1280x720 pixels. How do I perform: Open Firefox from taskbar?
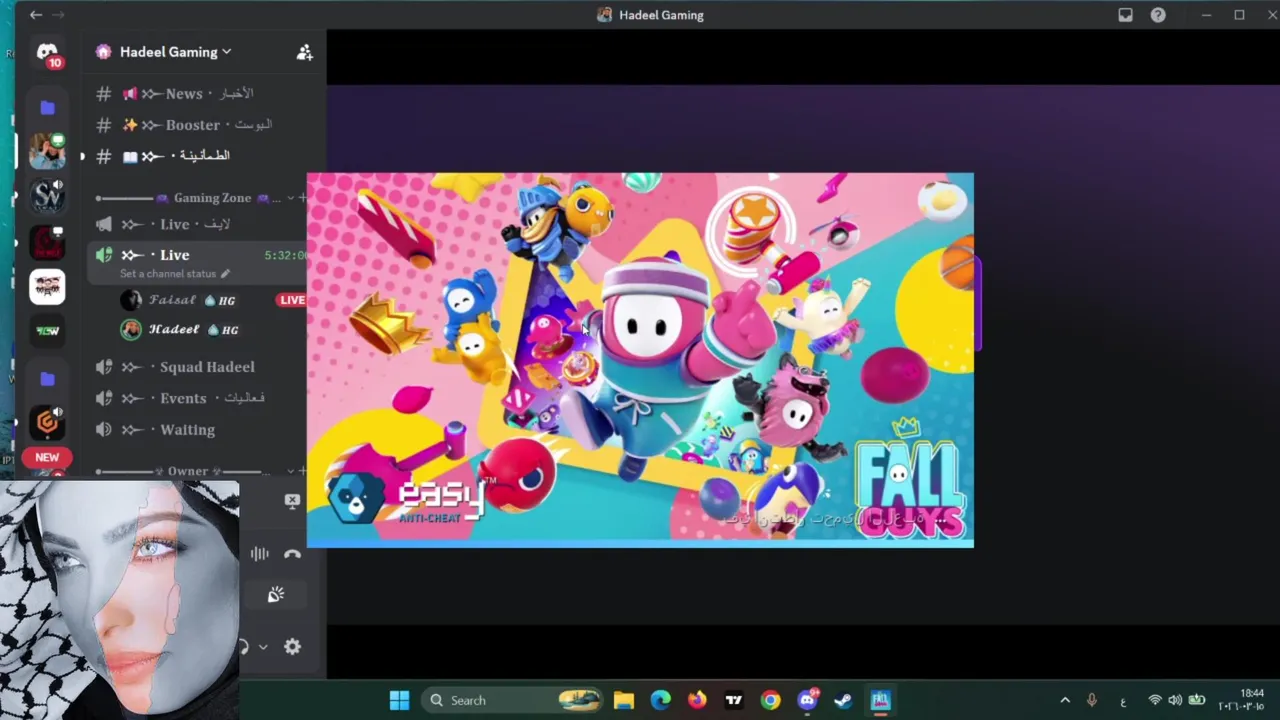tap(697, 700)
